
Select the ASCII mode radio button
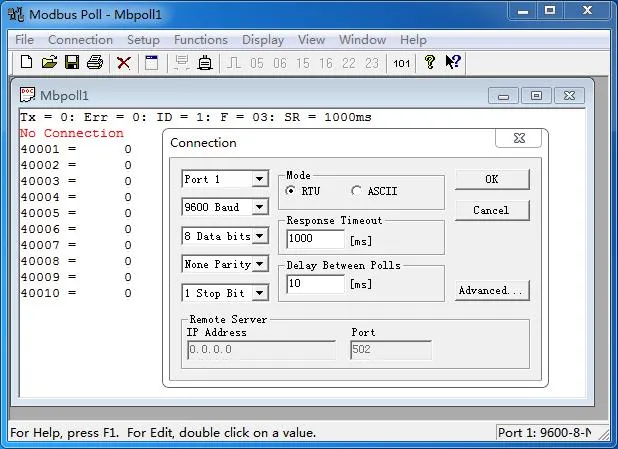tap(356, 191)
